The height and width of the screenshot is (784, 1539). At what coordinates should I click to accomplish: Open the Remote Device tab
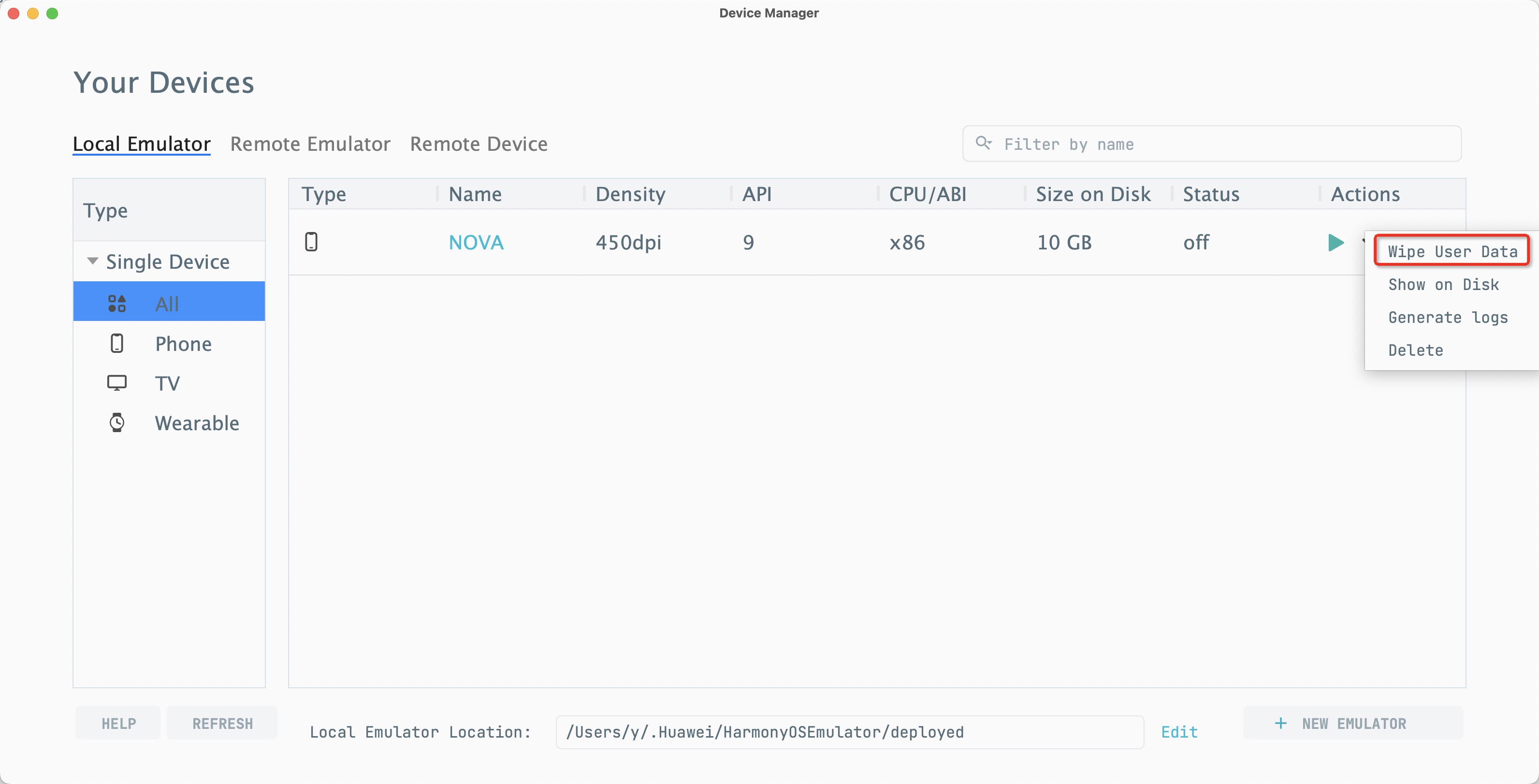tap(479, 144)
